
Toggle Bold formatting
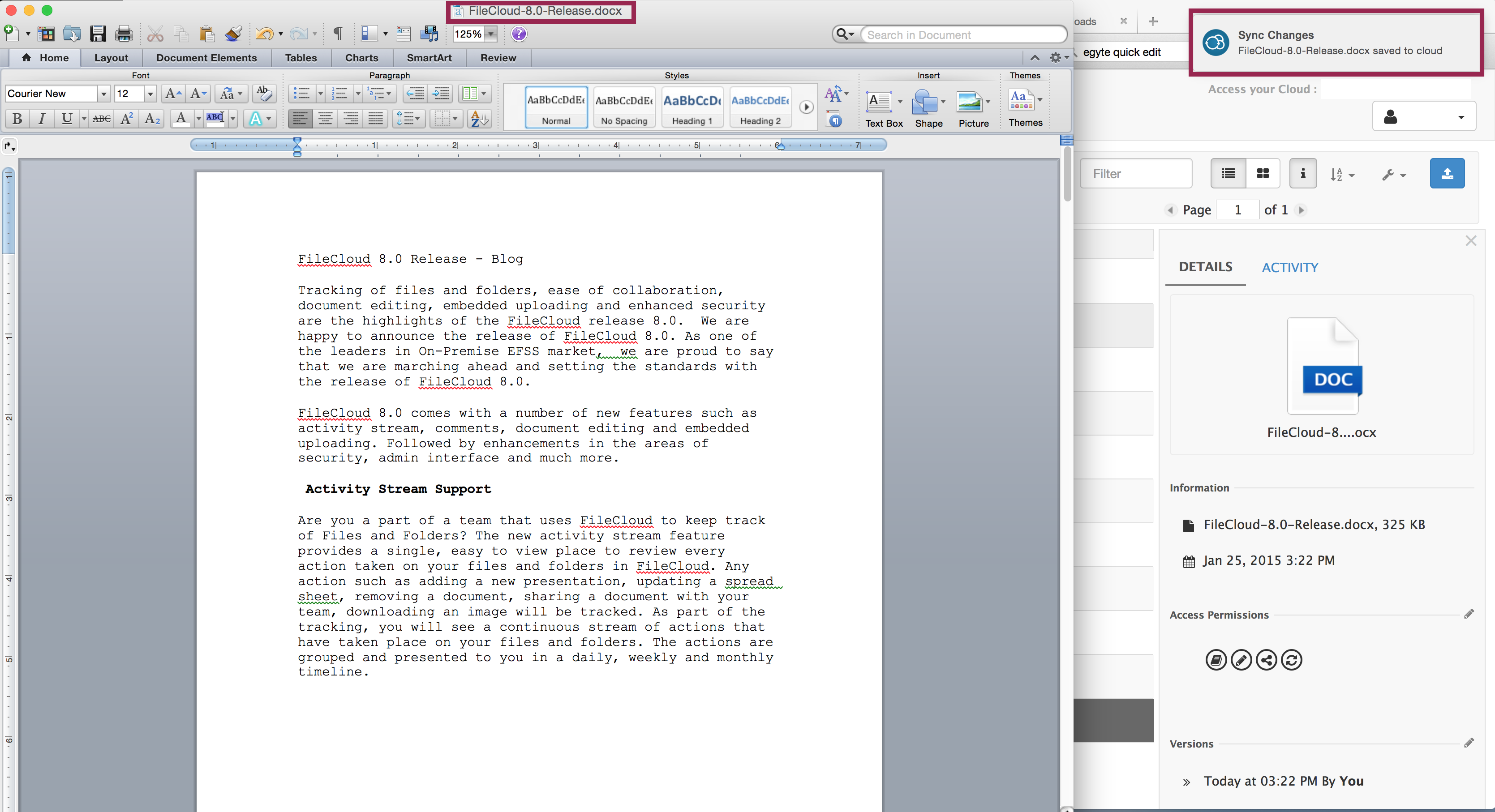tap(17, 119)
